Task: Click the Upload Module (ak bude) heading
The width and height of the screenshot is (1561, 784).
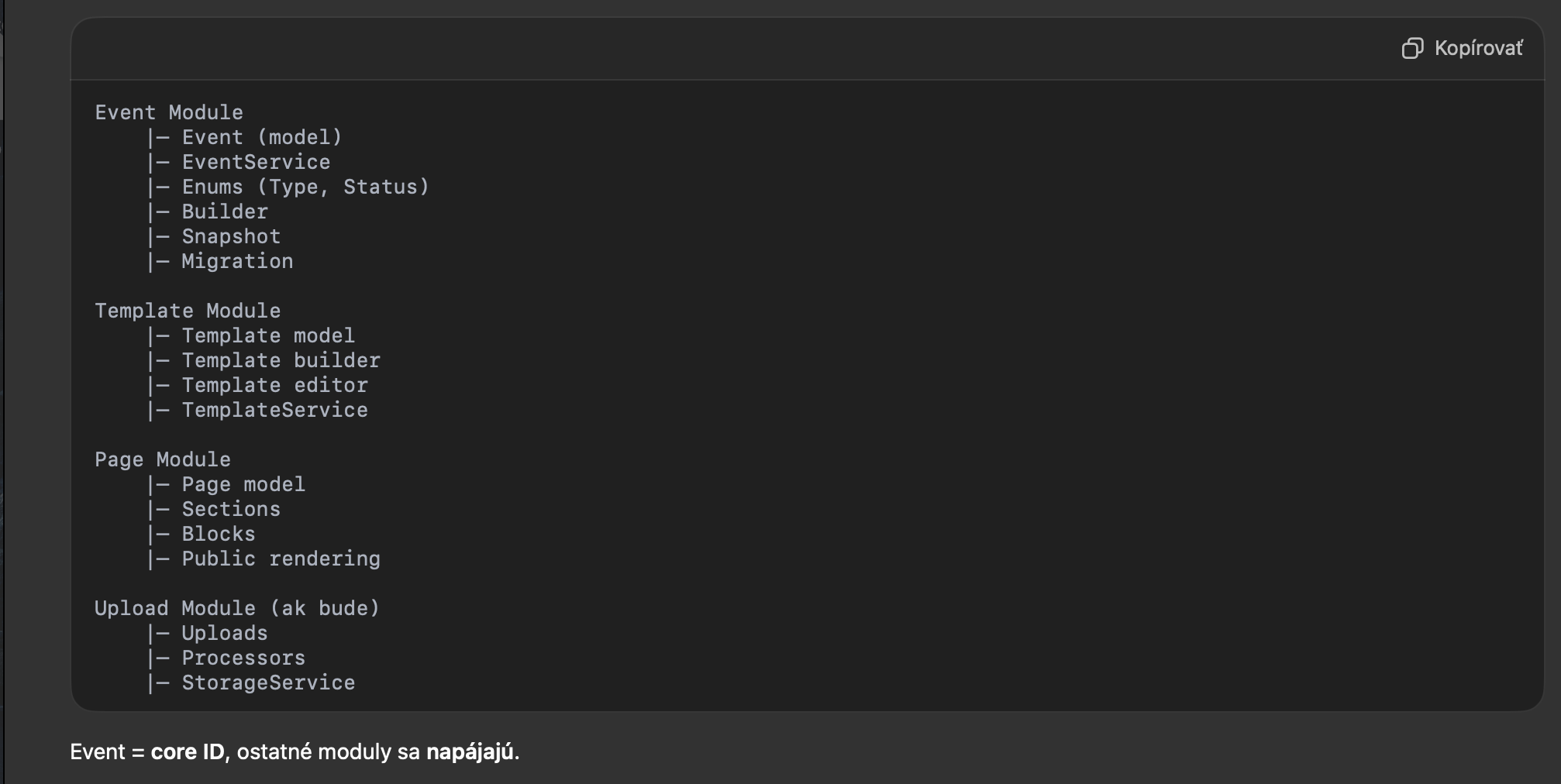Action: 237,609
